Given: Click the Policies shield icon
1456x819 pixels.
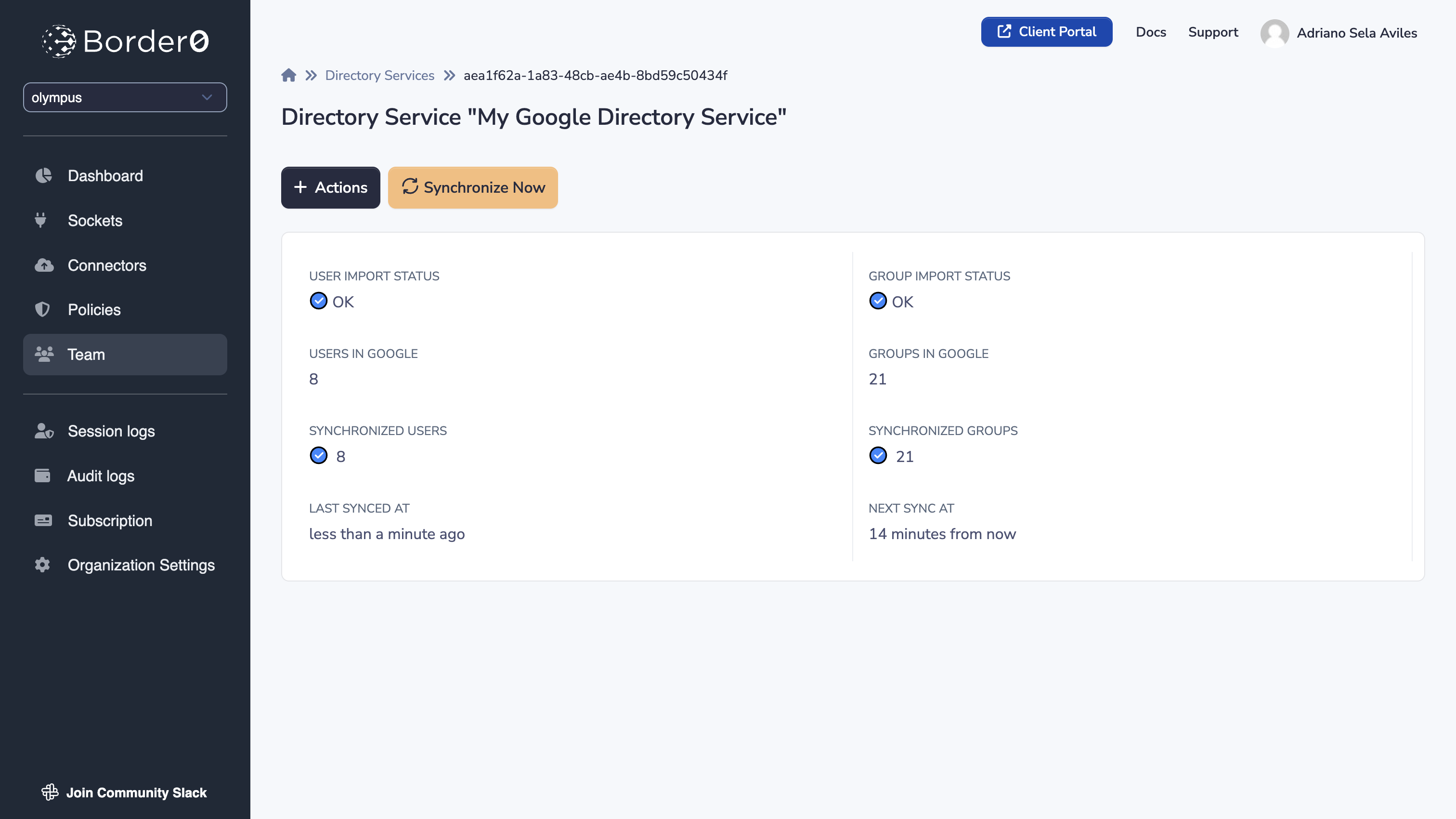Looking at the screenshot, I should (x=42, y=309).
